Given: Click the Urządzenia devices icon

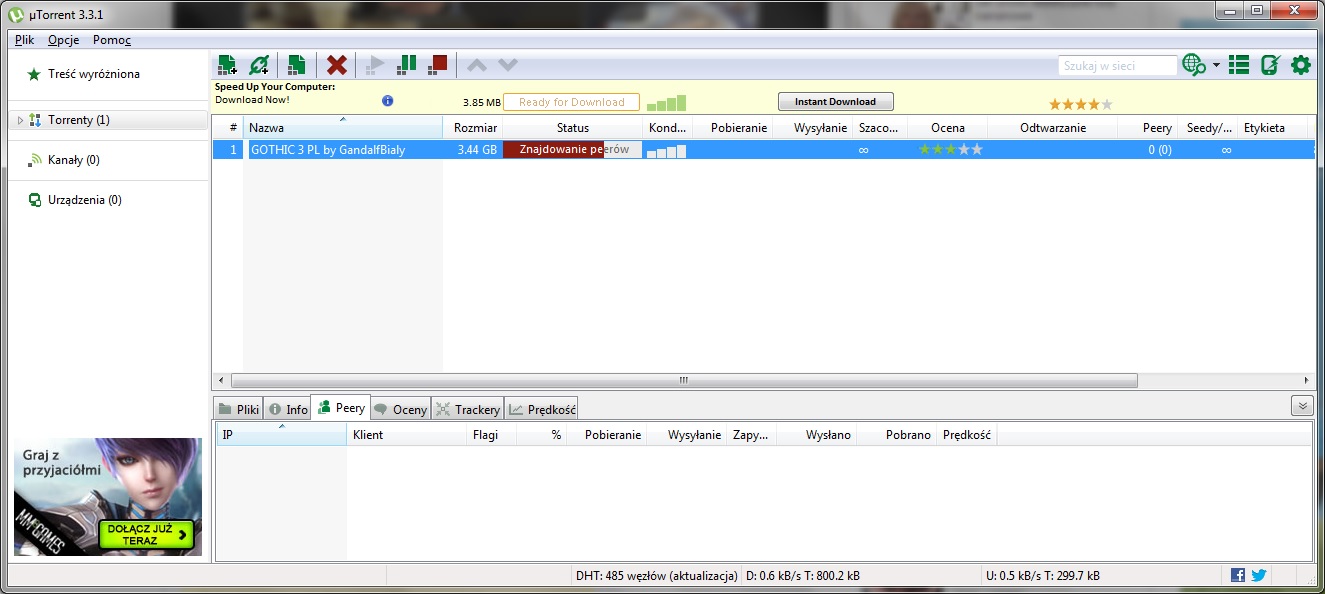Looking at the screenshot, I should click(x=35, y=200).
